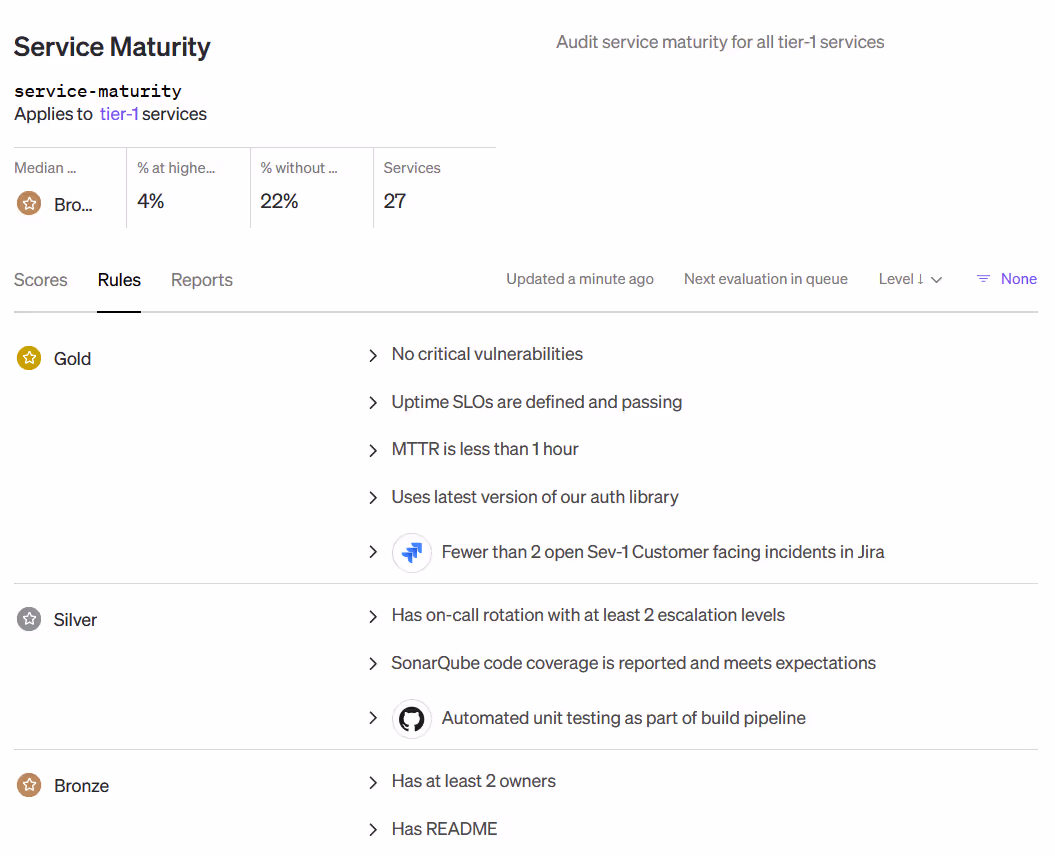The height and width of the screenshot is (856, 1055).
Task: Click the Bronze level star badge icon
Action: [29, 785]
